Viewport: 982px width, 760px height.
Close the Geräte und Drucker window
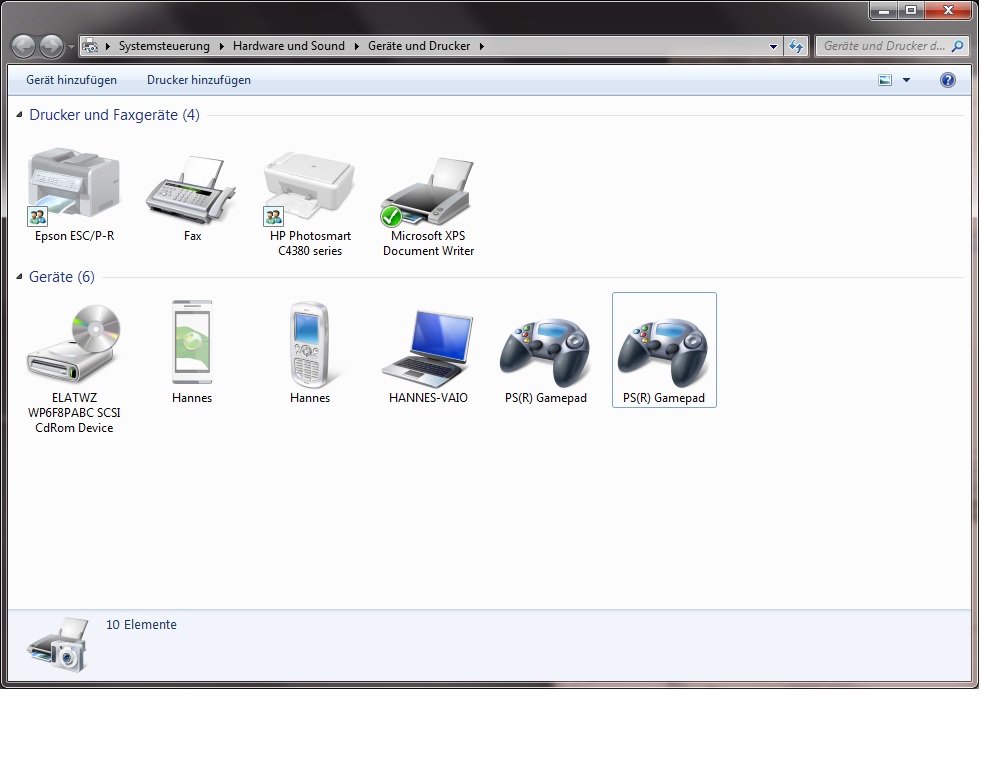[x=948, y=11]
